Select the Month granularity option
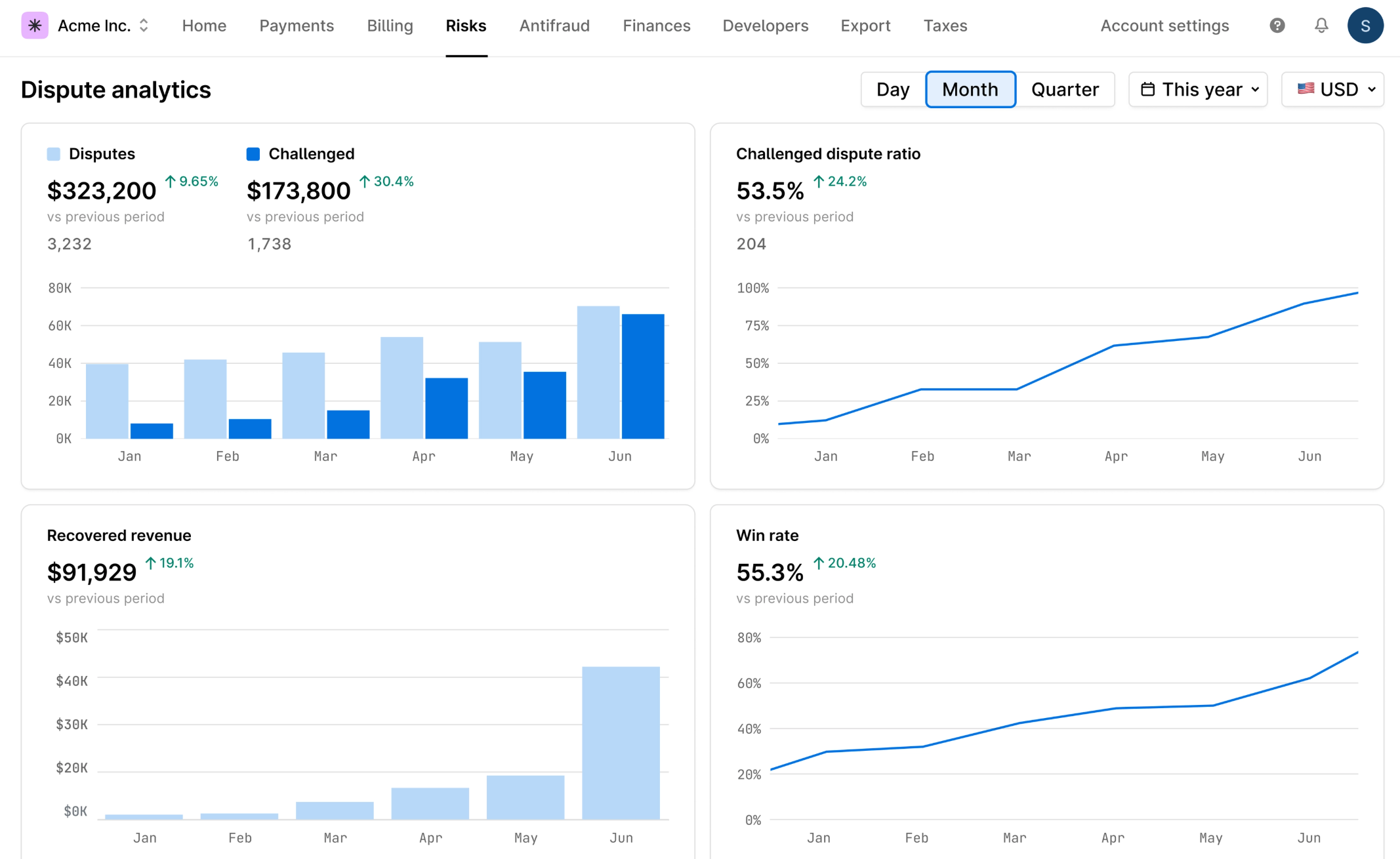1400x859 pixels. tap(970, 89)
